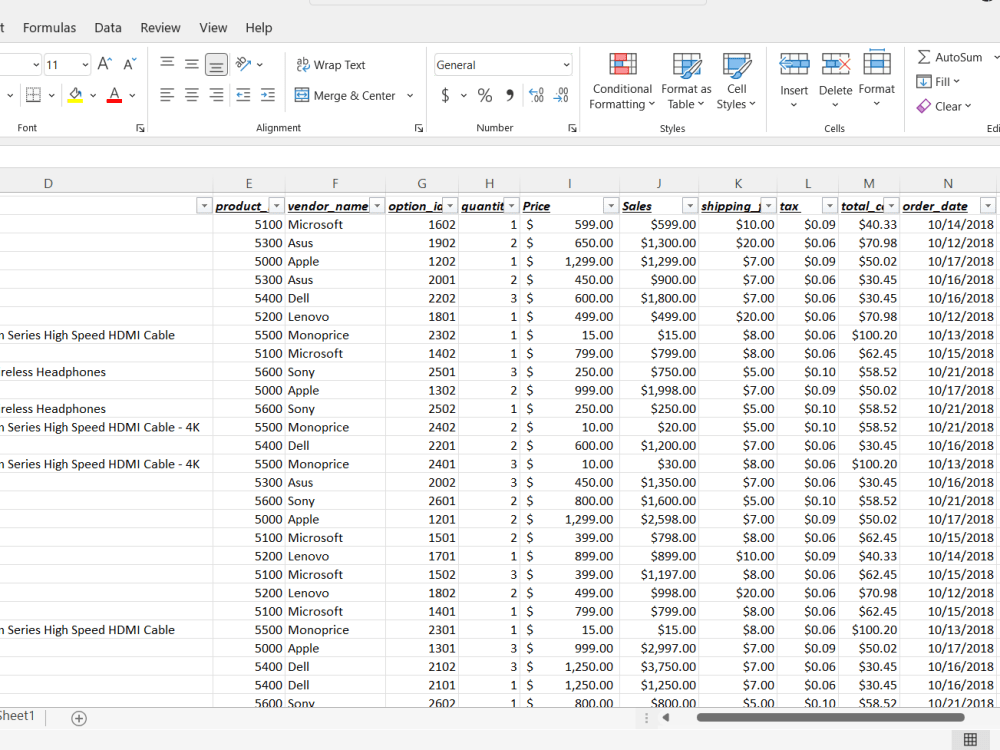Expand the Merge & Center dropdown arrow
Viewport: 1000px width, 750px height.
410,96
